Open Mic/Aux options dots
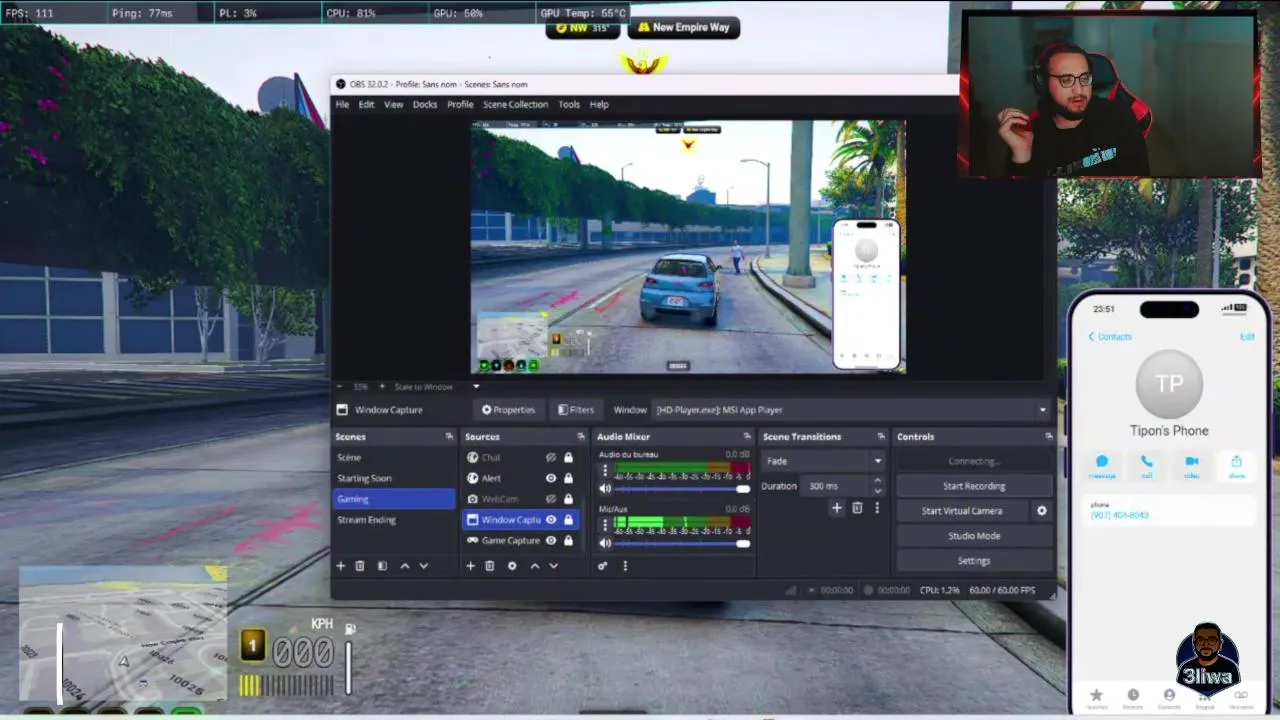 (604, 524)
